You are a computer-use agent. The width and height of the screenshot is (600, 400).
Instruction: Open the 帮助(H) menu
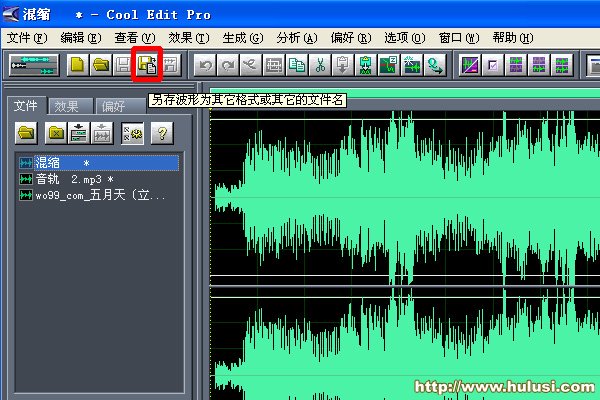(513, 38)
